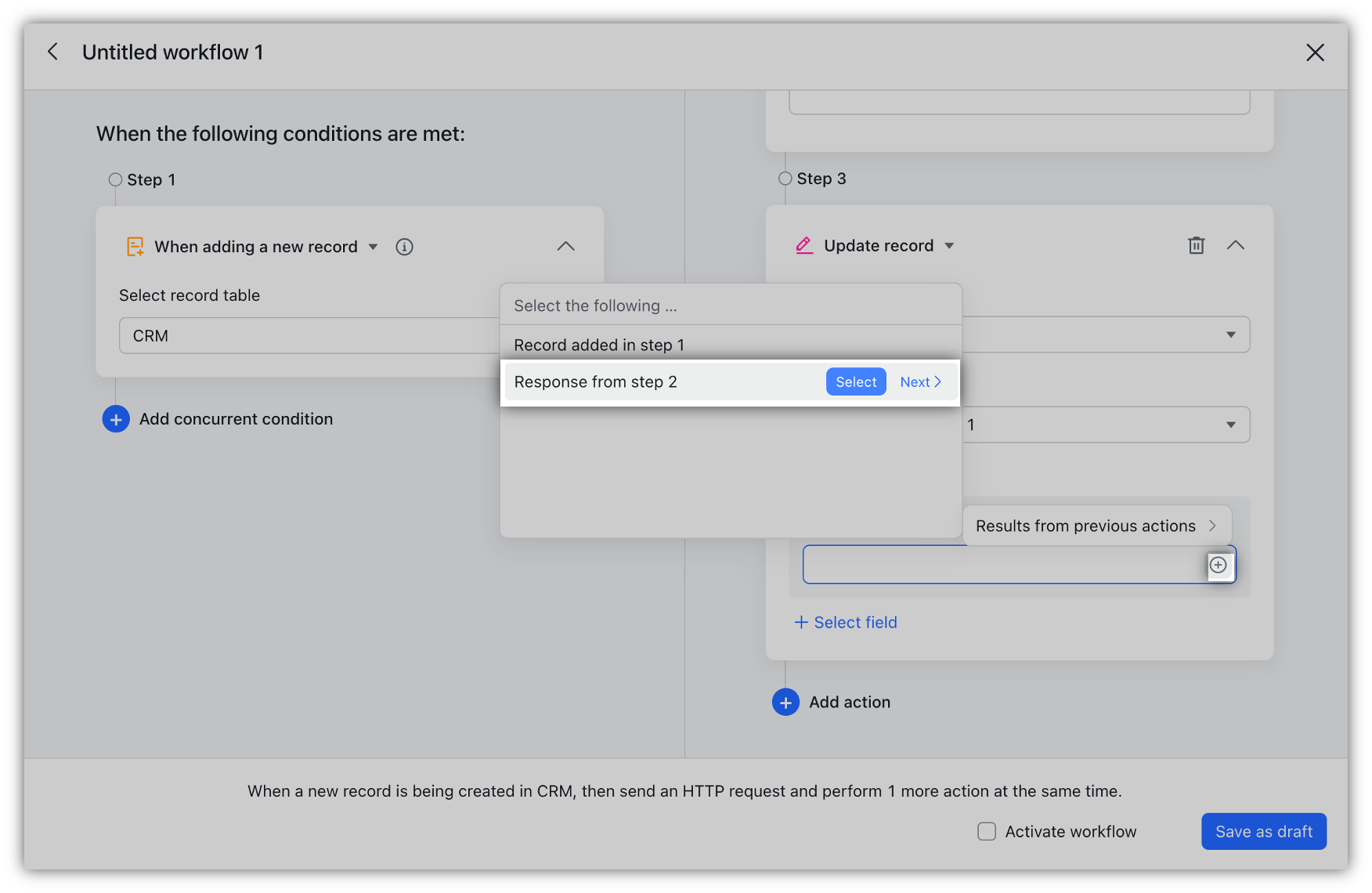
Task: Click the plus icon for Add concurrent condition
Action: click(115, 418)
